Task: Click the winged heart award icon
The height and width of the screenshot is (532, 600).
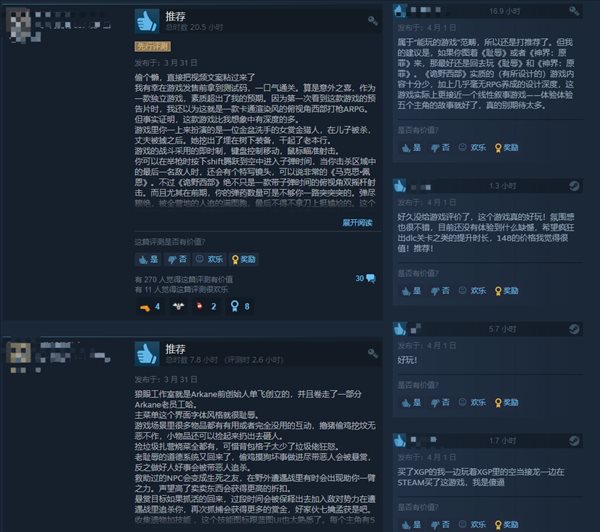Action: pyautogui.click(x=178, y=306)
